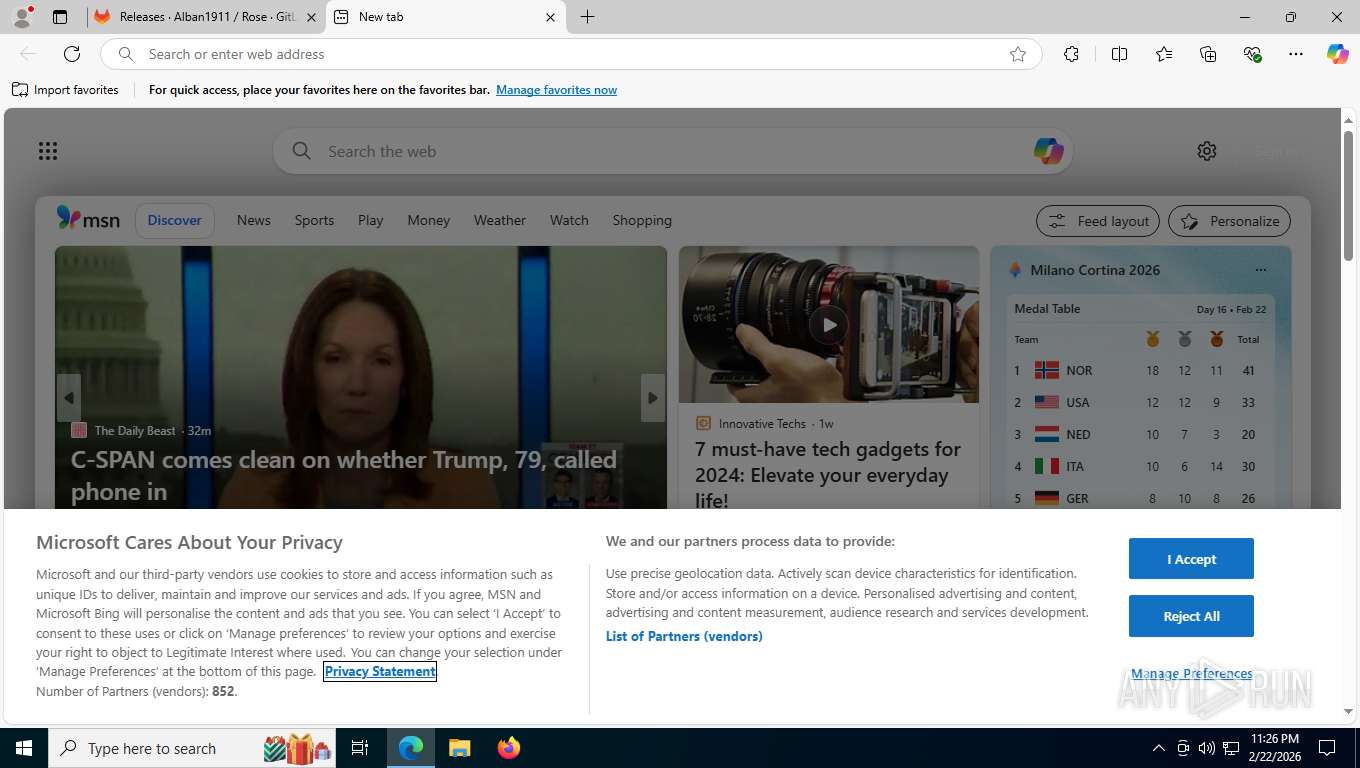Screen dimensions: 1360x768
Task: Open Milano Cortina 2026 card options menu
Action: pos(1260,270)
